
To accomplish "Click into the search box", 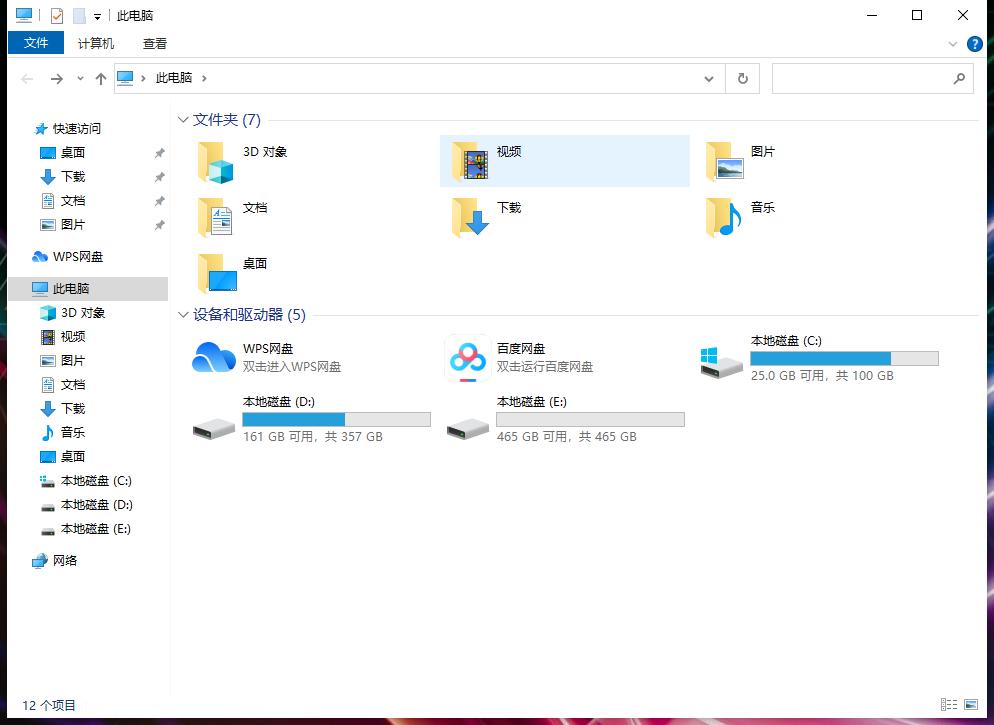I will click(x=862, y=79).
